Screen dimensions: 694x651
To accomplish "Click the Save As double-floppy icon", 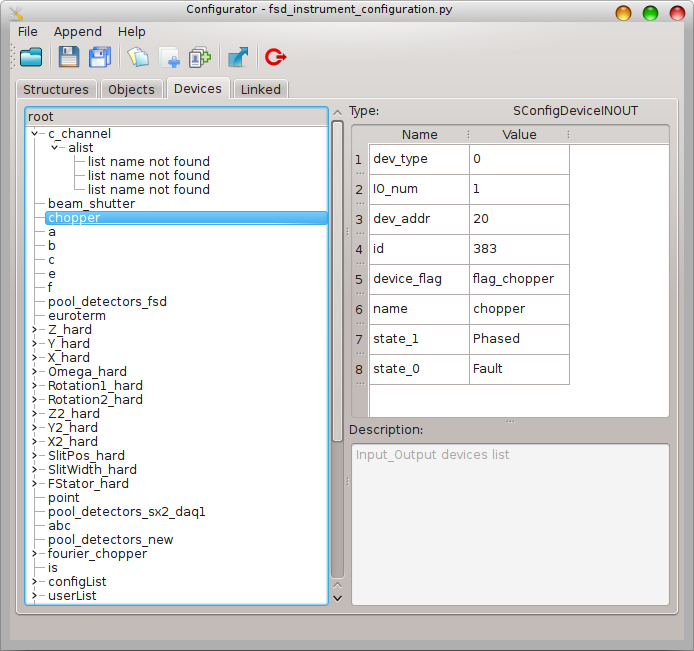I will (100, 57).
